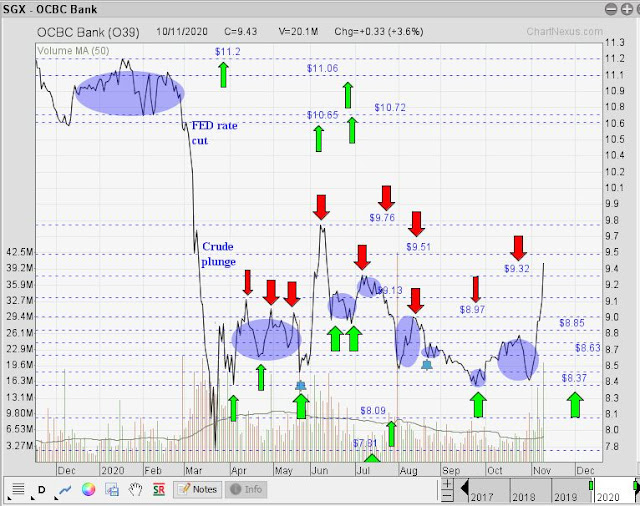Click the green range handle before 2020
The width and height of the screenshot is (640, 506).
[x=591, y=485]
